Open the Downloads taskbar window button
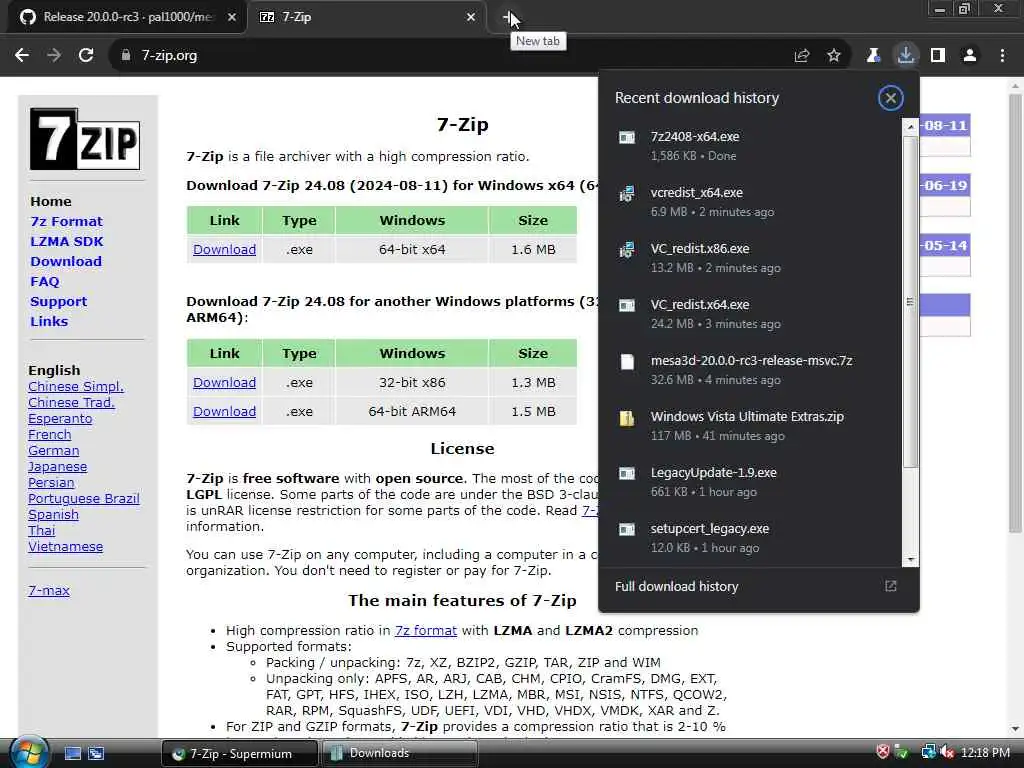This screenshot has height=768, width=1024. [400, 754]
